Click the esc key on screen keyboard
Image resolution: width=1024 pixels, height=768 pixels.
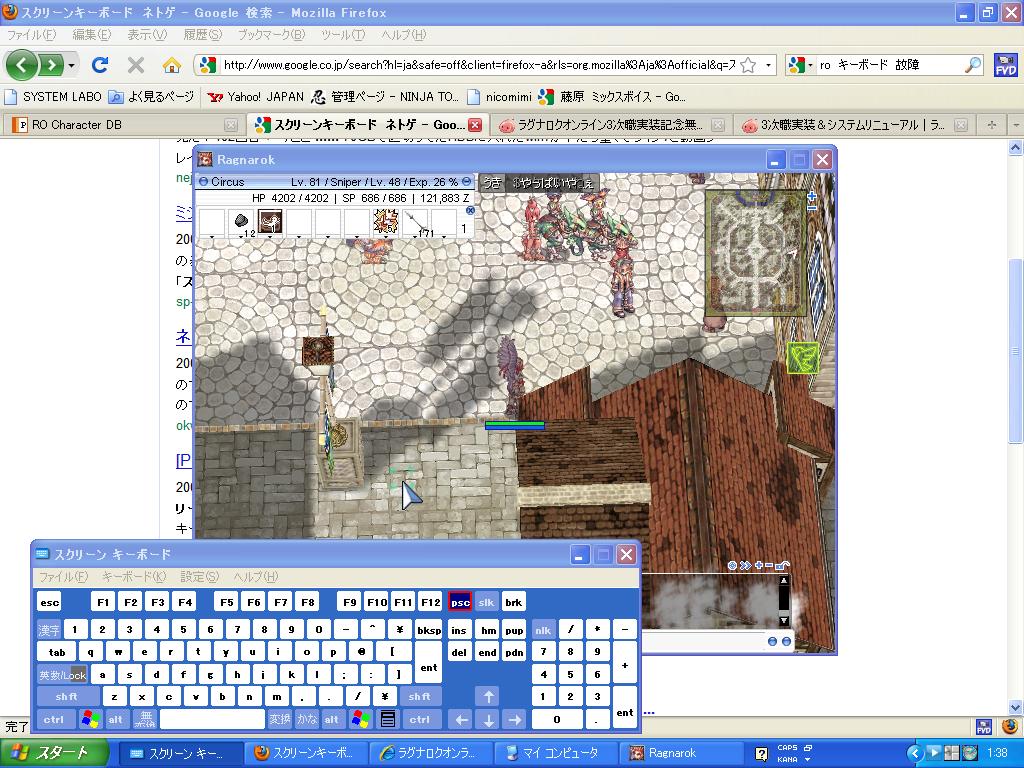pos(50,602)
